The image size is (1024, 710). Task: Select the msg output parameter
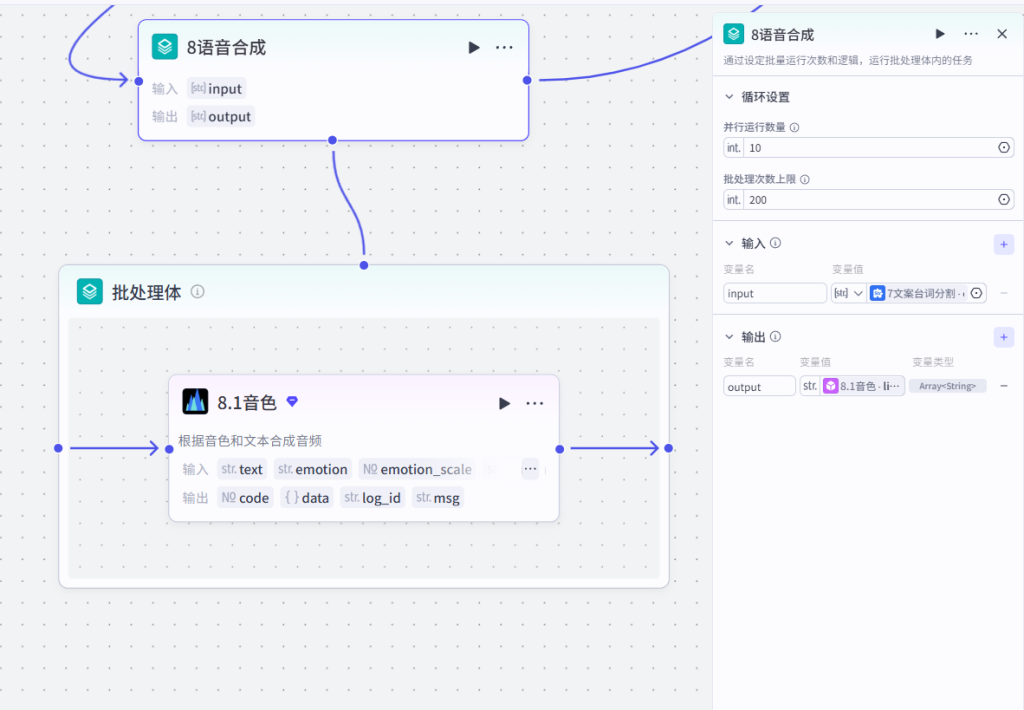438,498
